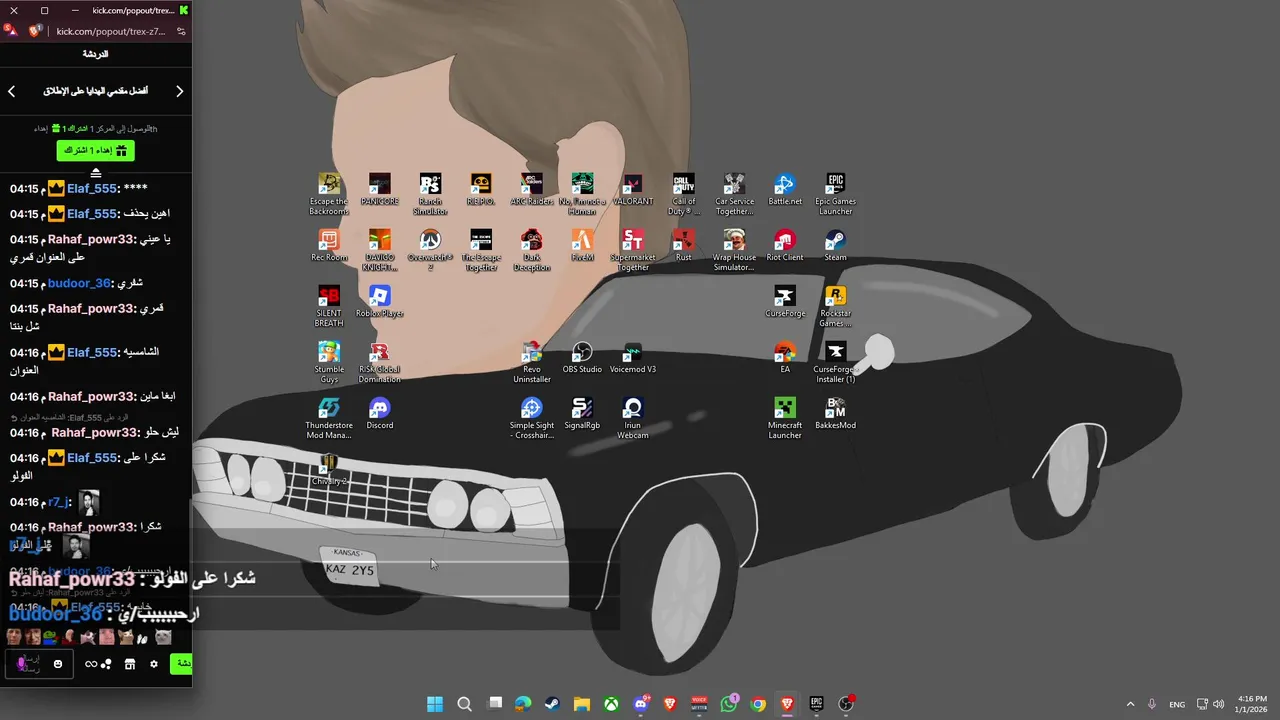Open Escape the Backrooms desktop shortcut
The width and height of the screenshot is (1280, 720).
tap(329, 194)
